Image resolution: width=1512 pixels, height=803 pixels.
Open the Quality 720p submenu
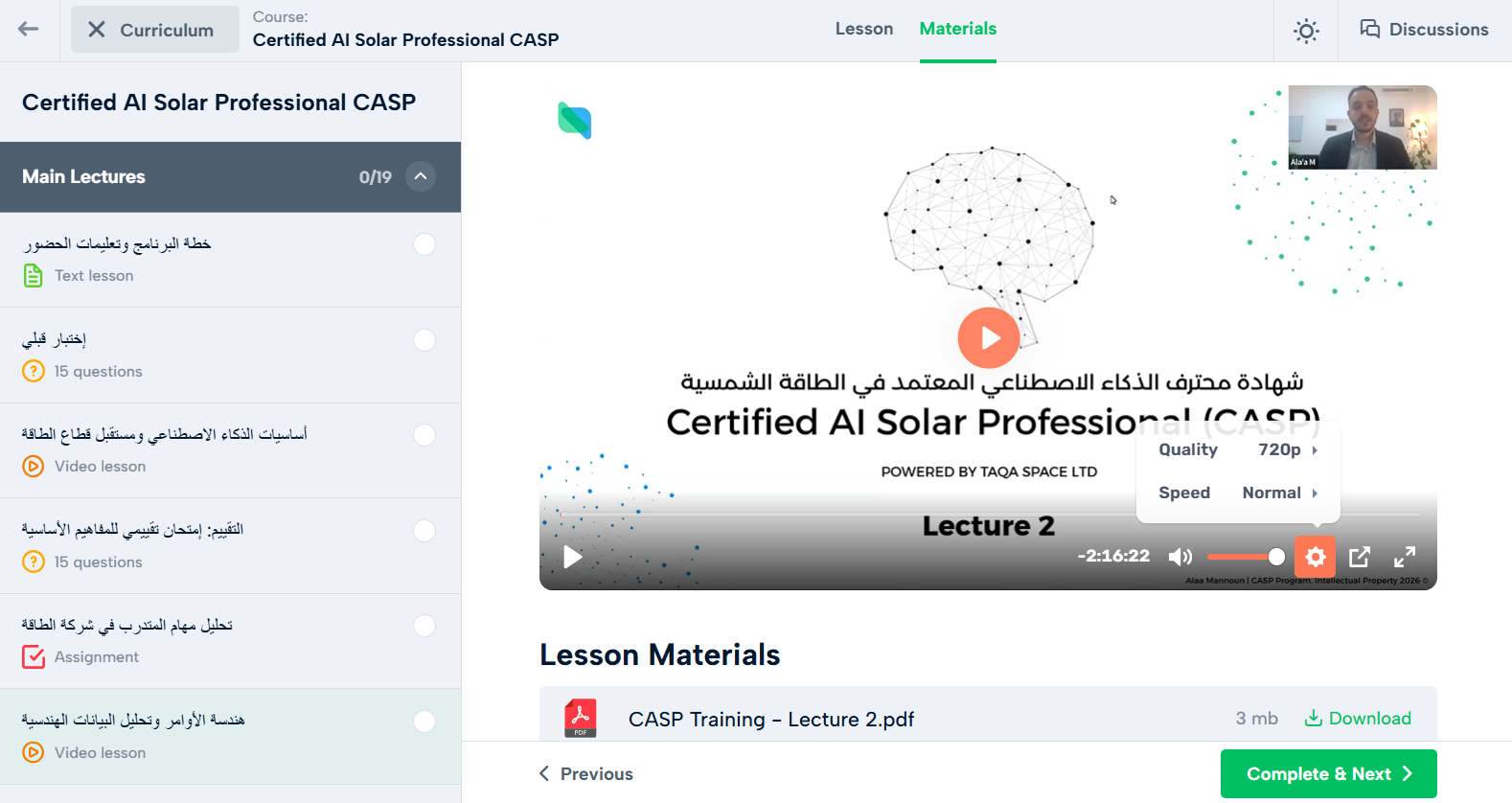tap(1238, 449)
